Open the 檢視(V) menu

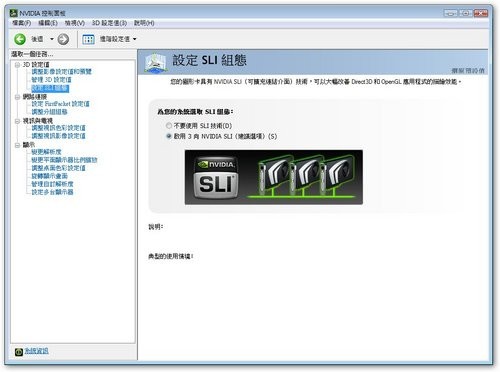click(75, 23)
